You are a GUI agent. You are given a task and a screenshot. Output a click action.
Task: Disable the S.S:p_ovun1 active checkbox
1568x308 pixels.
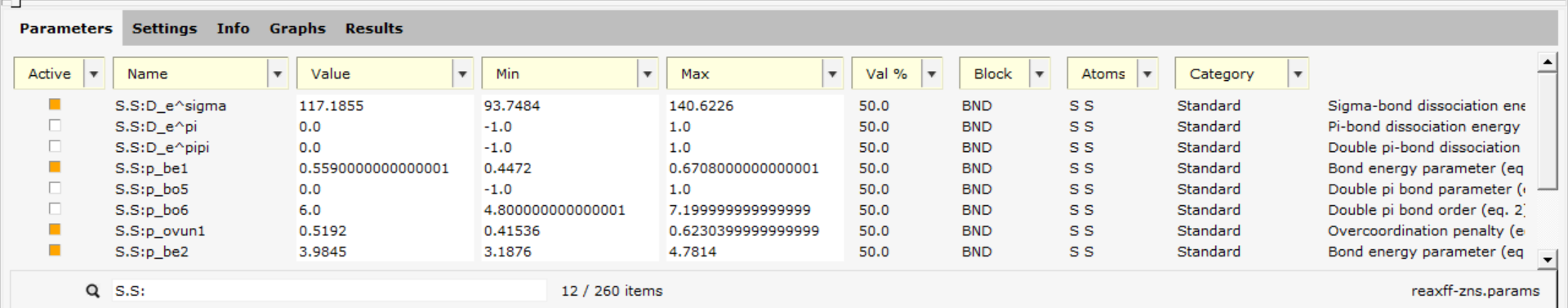pos(55,230)
